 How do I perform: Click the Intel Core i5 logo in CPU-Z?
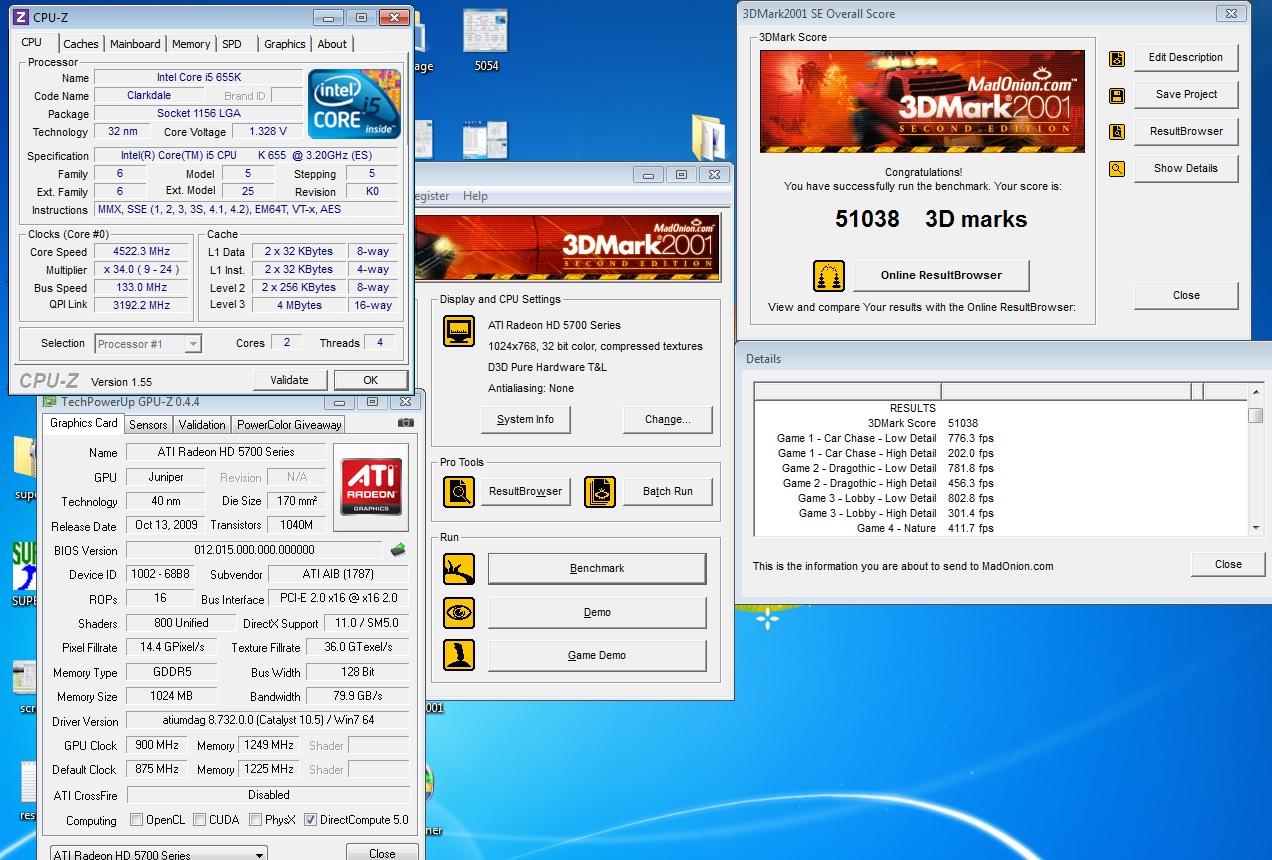tap(354, 104)
